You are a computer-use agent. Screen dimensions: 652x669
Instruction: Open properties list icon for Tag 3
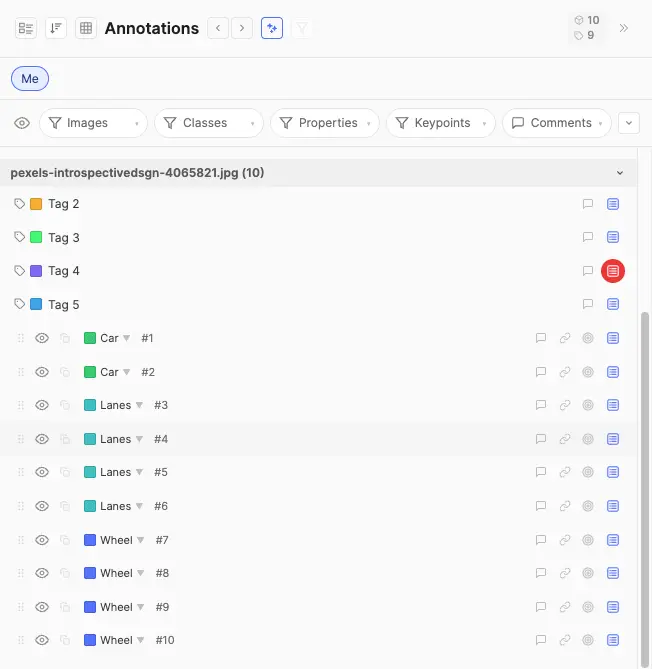613,237
